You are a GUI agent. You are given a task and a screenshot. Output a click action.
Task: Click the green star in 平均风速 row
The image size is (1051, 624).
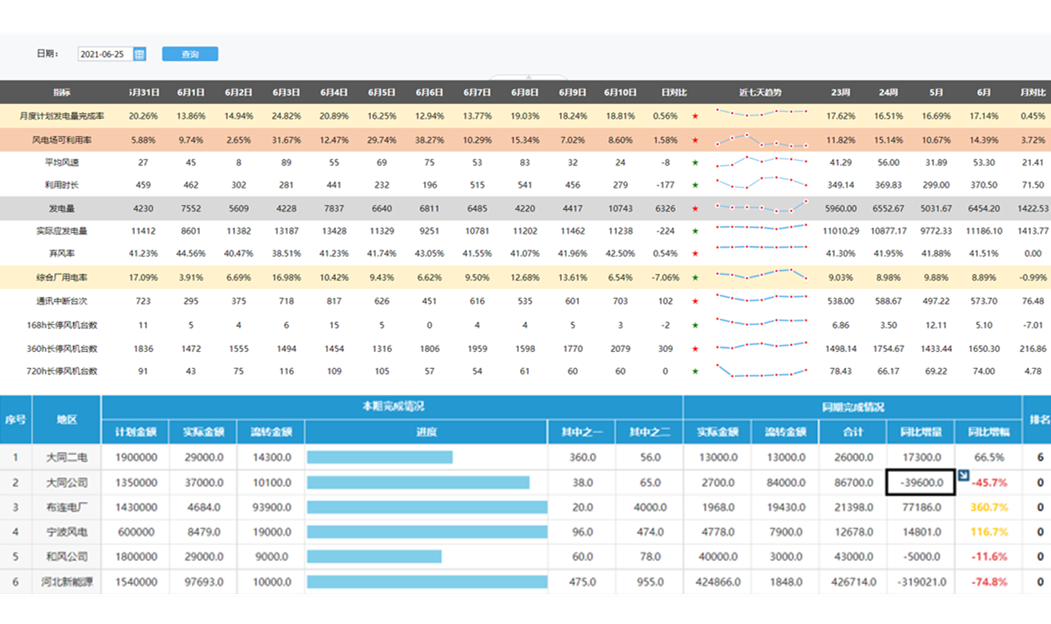coord(695,162)
